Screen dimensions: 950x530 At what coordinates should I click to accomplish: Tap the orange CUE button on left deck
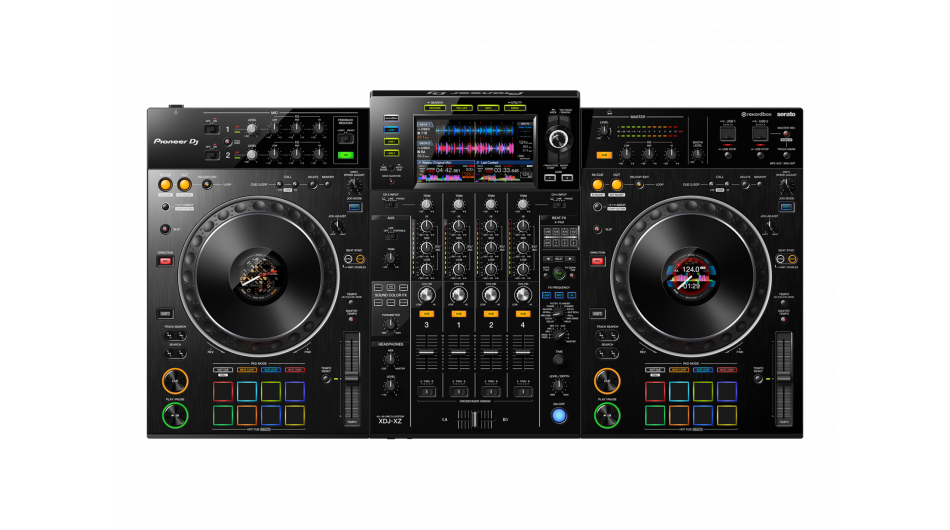pyautogui.click(x=175, y=381)
